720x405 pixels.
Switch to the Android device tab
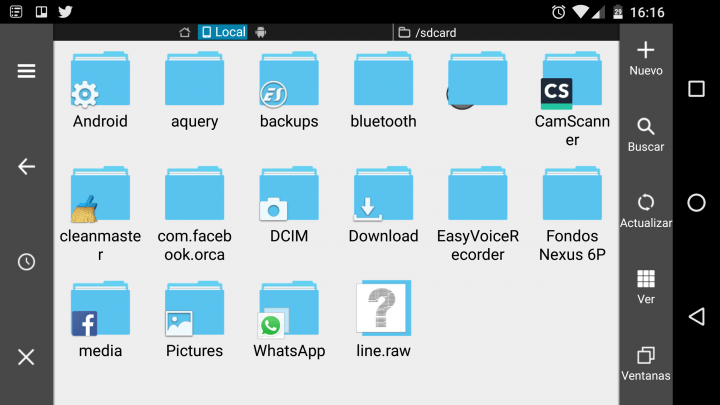(x=261, y=32)
